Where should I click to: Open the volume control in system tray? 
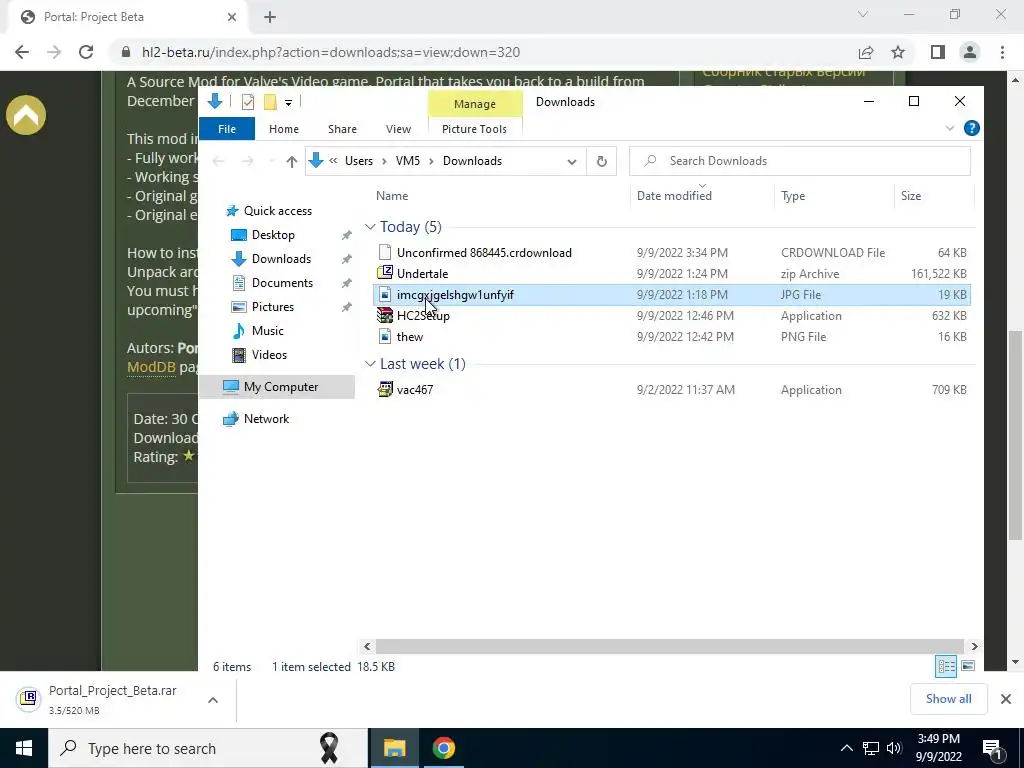[x=894, y=748]
